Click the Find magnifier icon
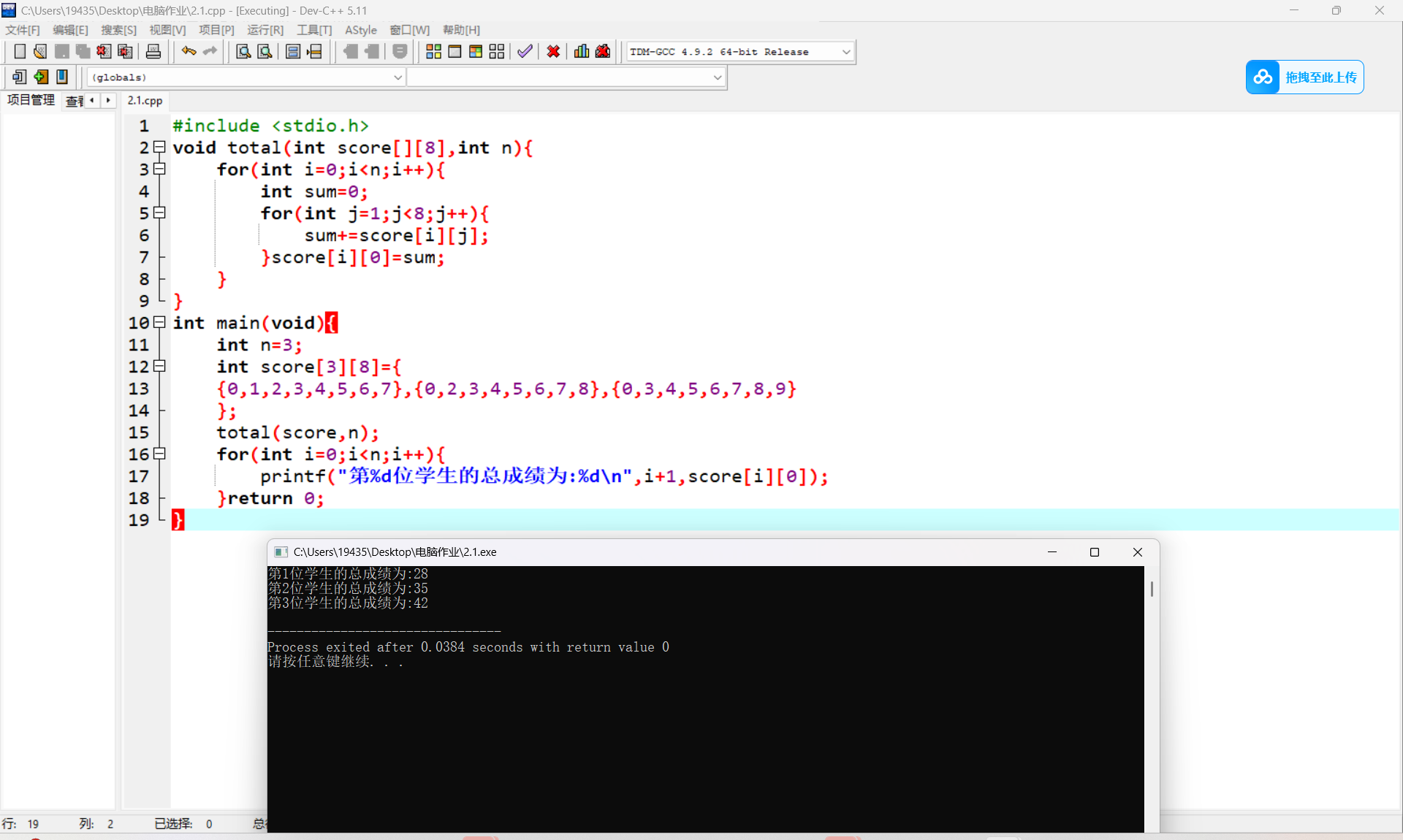The height and width of the screenshot is (840, 1403). (x=243, y=51)
